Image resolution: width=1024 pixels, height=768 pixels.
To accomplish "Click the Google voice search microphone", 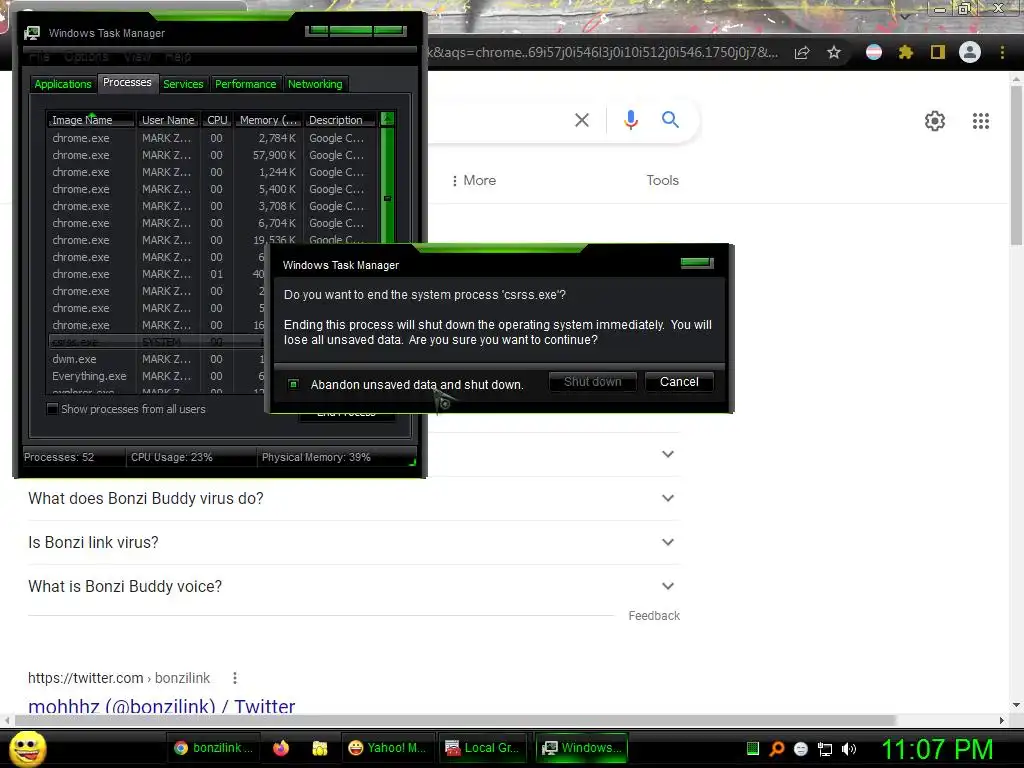I will pyautogui.click(x=630, y=120).
